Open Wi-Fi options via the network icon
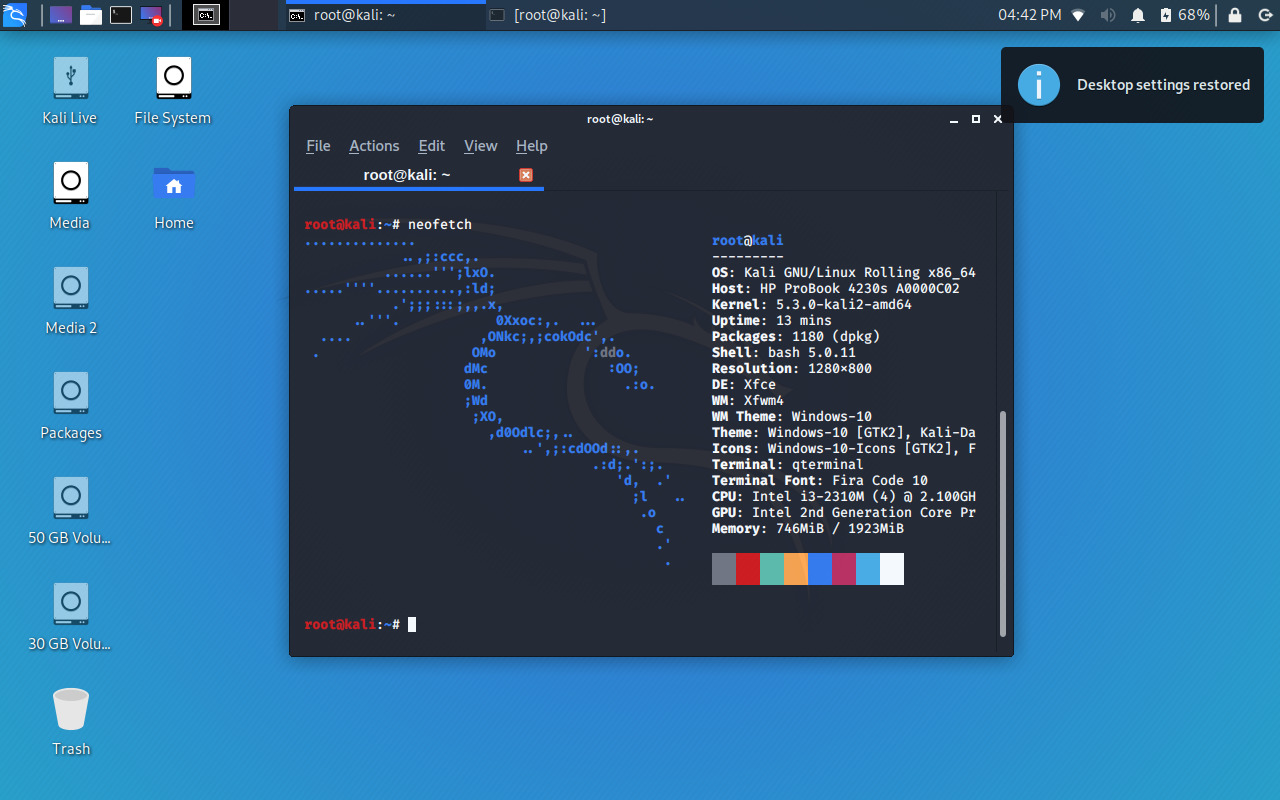This screenshot has height=800, width=1280. (1077, 15)
